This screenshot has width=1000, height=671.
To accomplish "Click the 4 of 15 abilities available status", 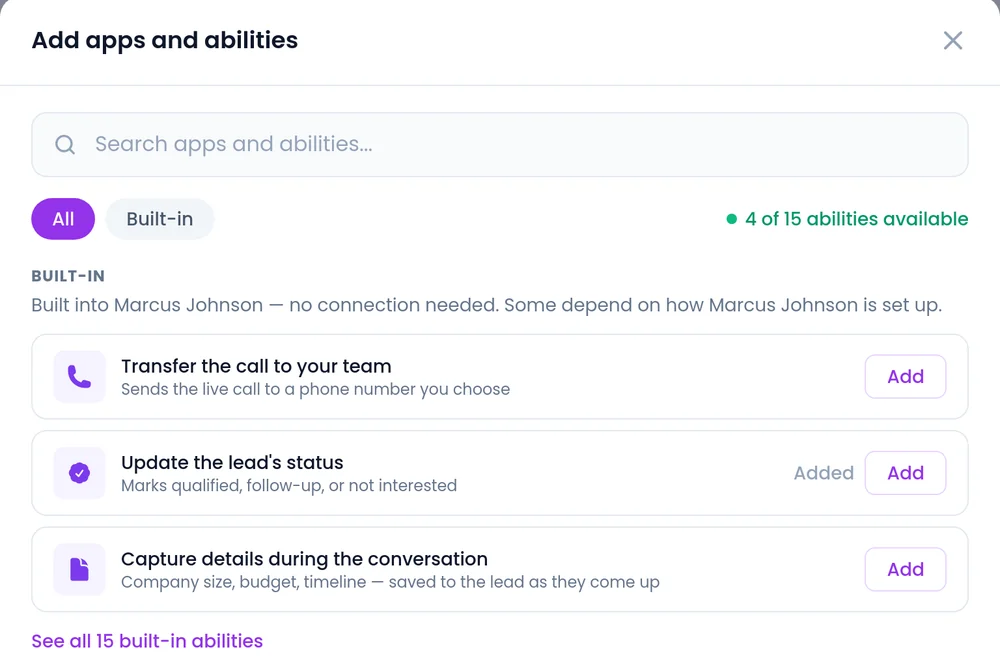I will coord(847,219).
